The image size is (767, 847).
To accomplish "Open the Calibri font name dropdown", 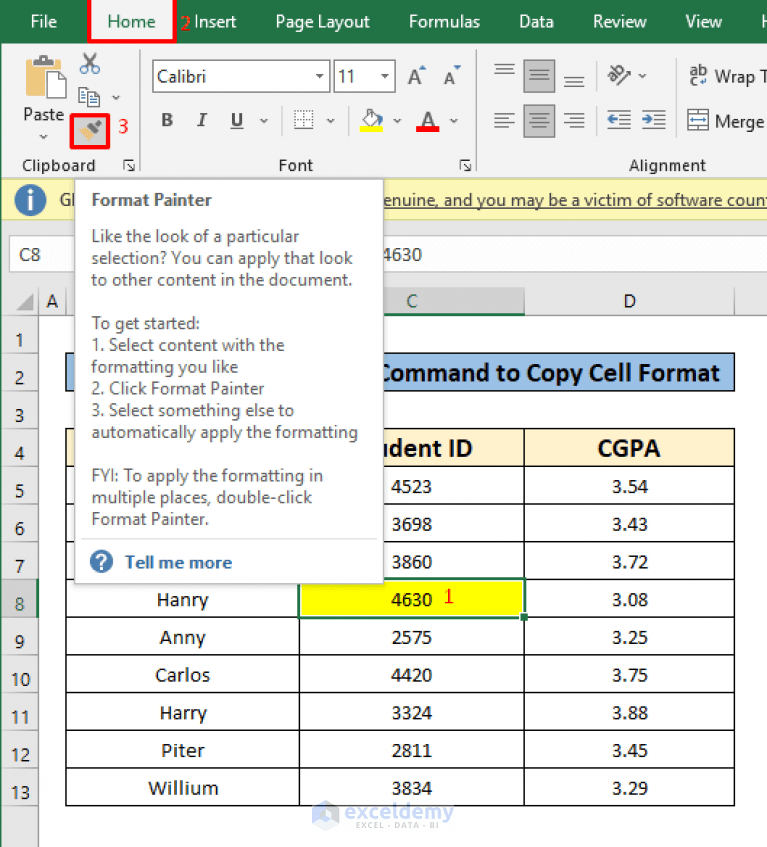I will [x=320, y=76].
